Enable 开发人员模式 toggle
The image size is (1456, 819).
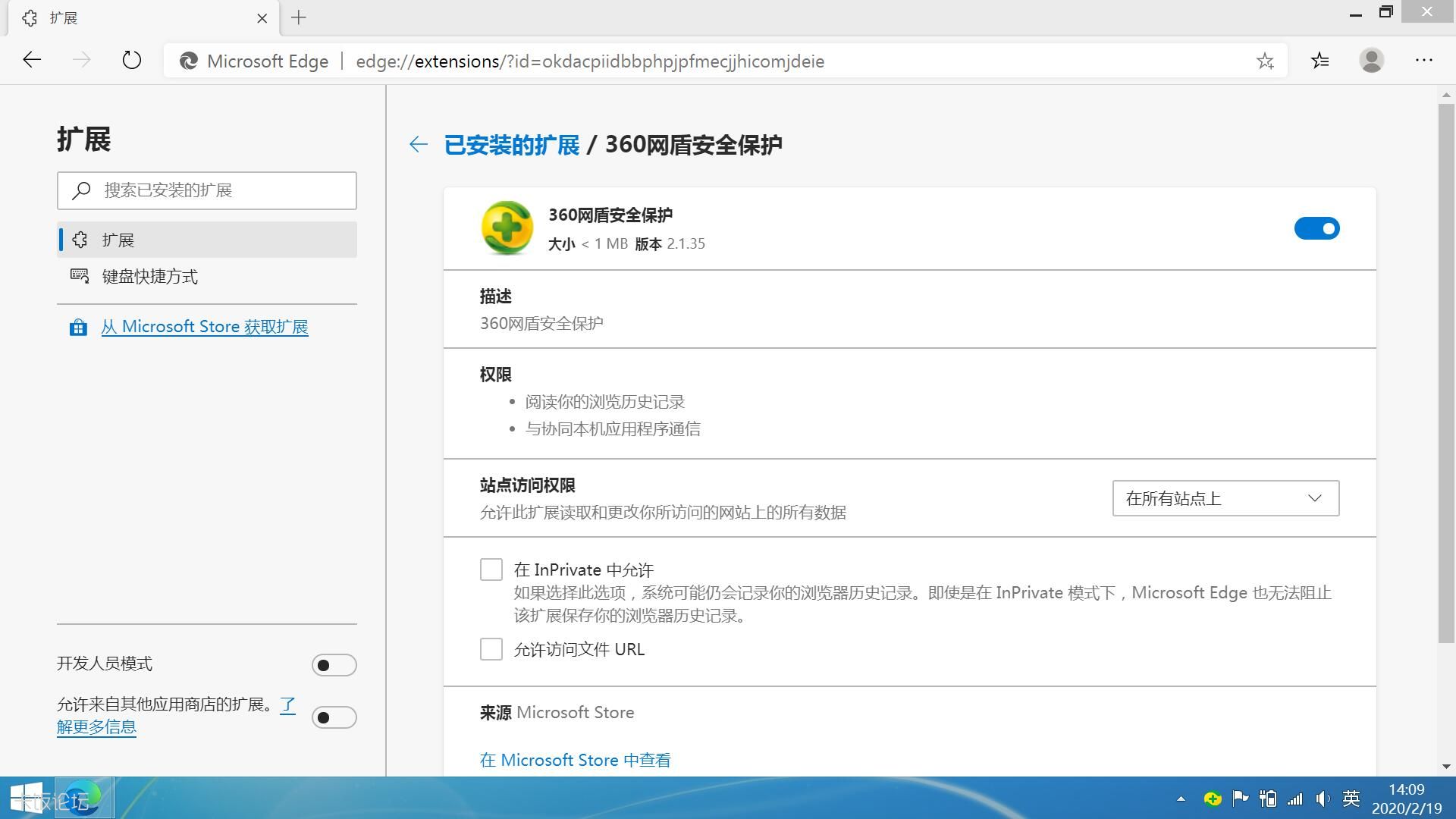point(334,665)
